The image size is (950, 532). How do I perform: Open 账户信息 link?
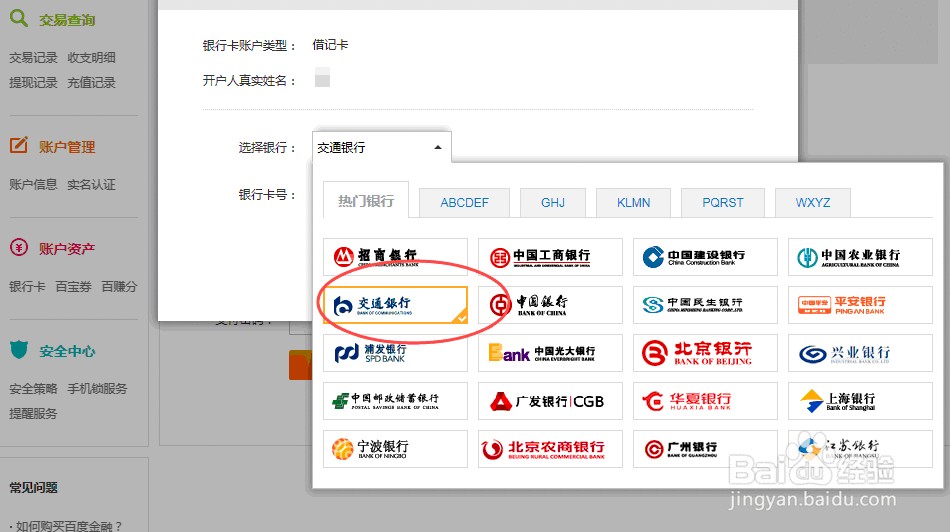pyautogui.click(x=33, y=184)
